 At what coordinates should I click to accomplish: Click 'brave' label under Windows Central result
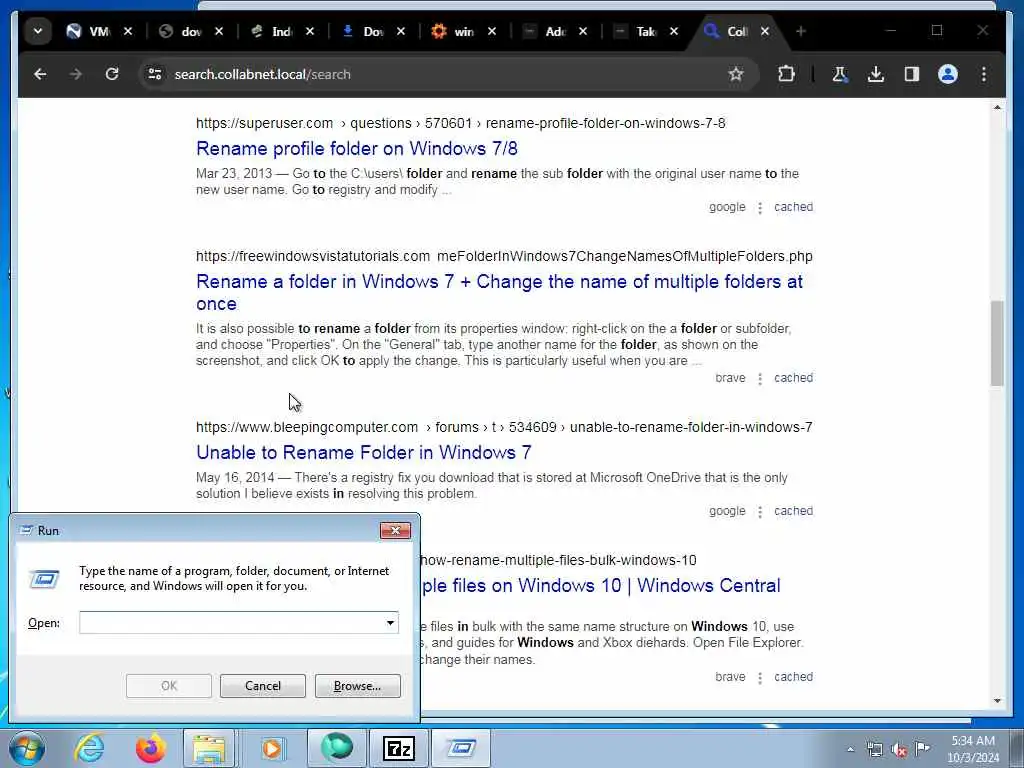(x=730, y=677)
